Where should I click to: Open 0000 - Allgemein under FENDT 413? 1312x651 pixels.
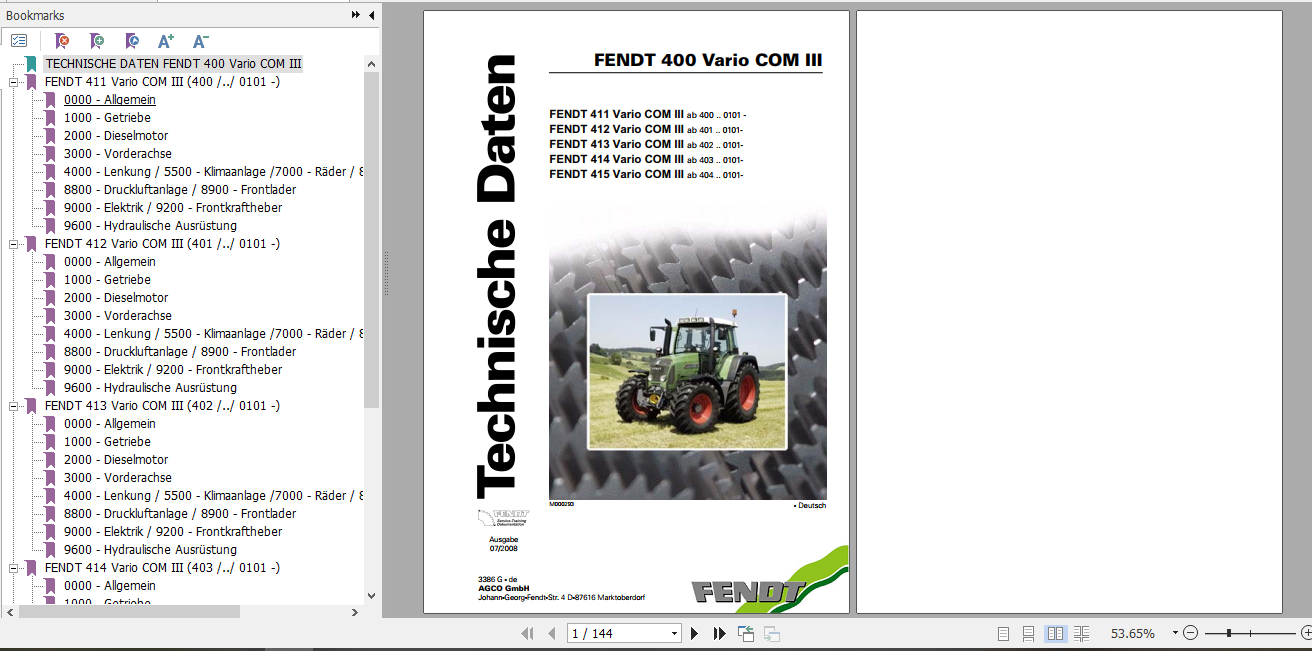110,424
